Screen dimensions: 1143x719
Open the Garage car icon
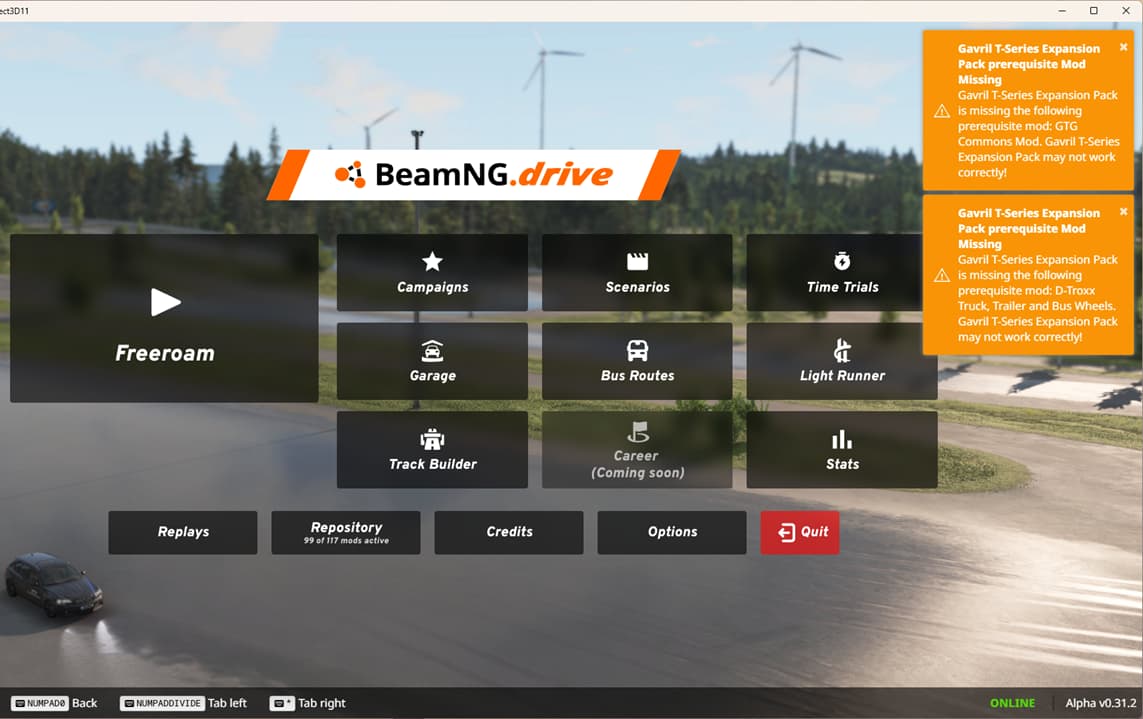coord(432,351)
